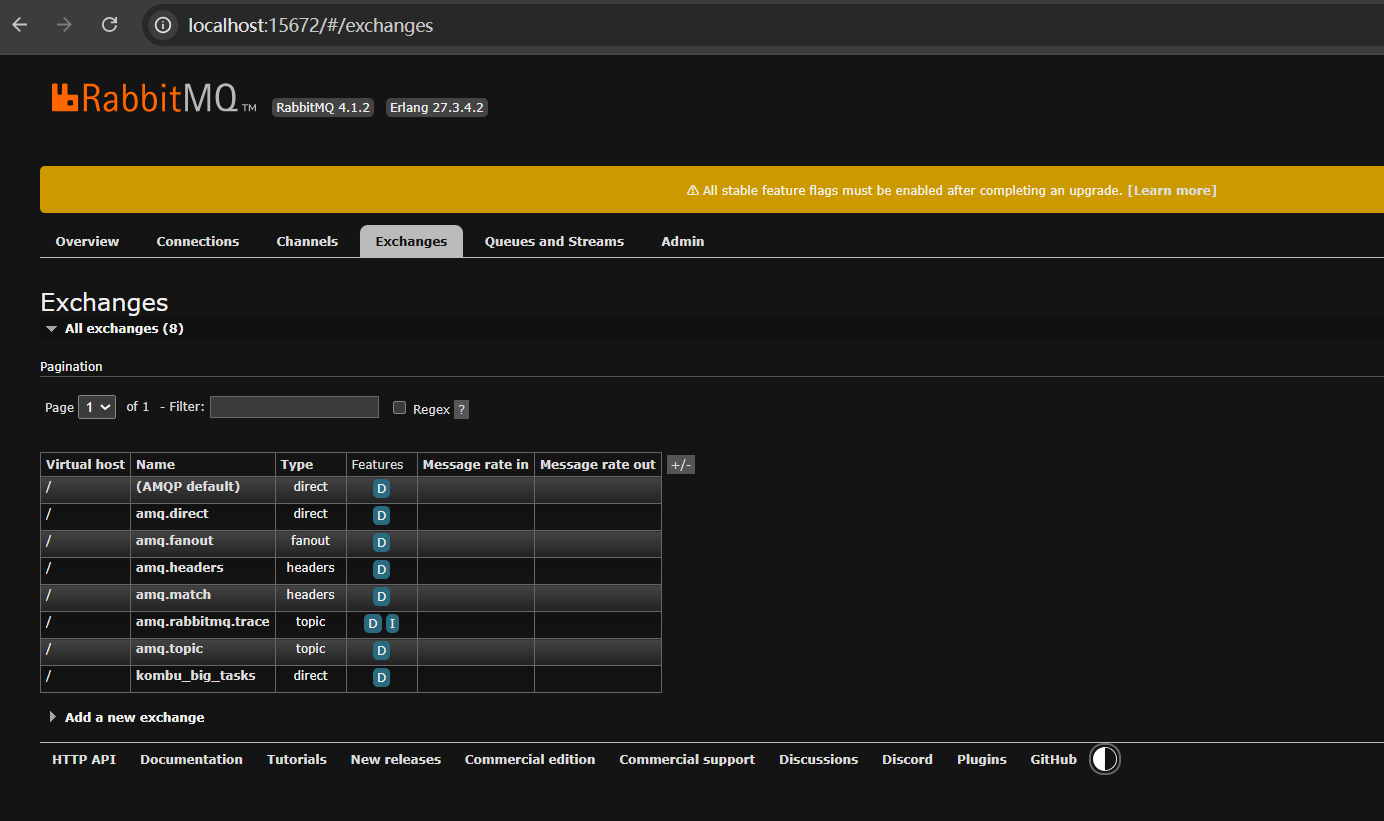Sort by Message rate out column header

point(598,465)
